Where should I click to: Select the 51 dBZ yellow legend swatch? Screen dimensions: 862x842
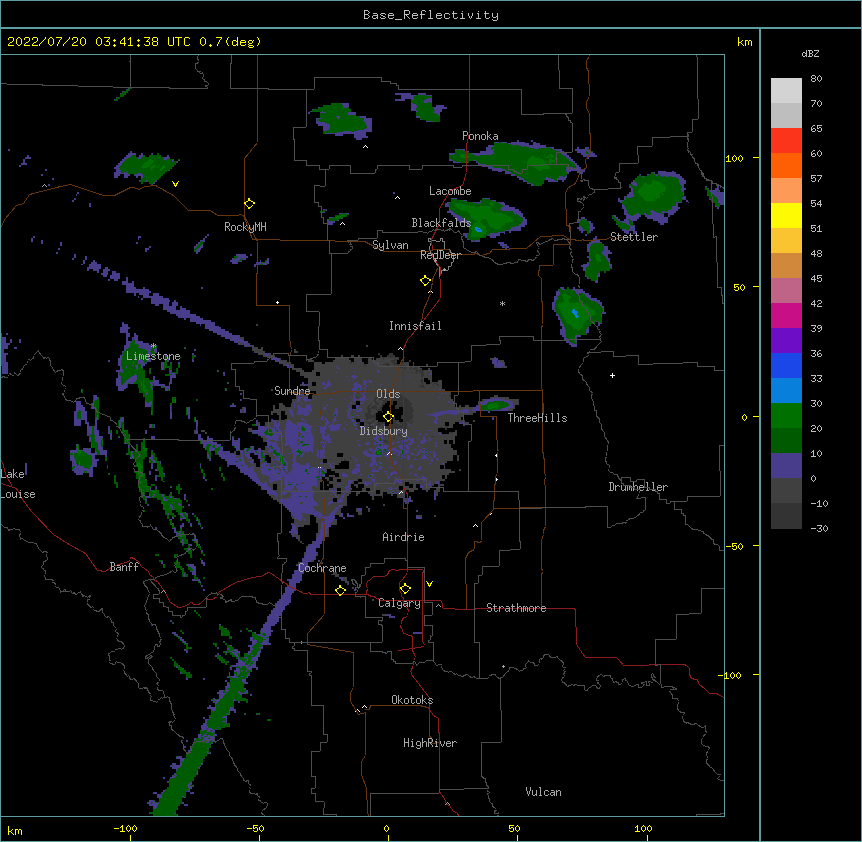(x=786, y=215)
